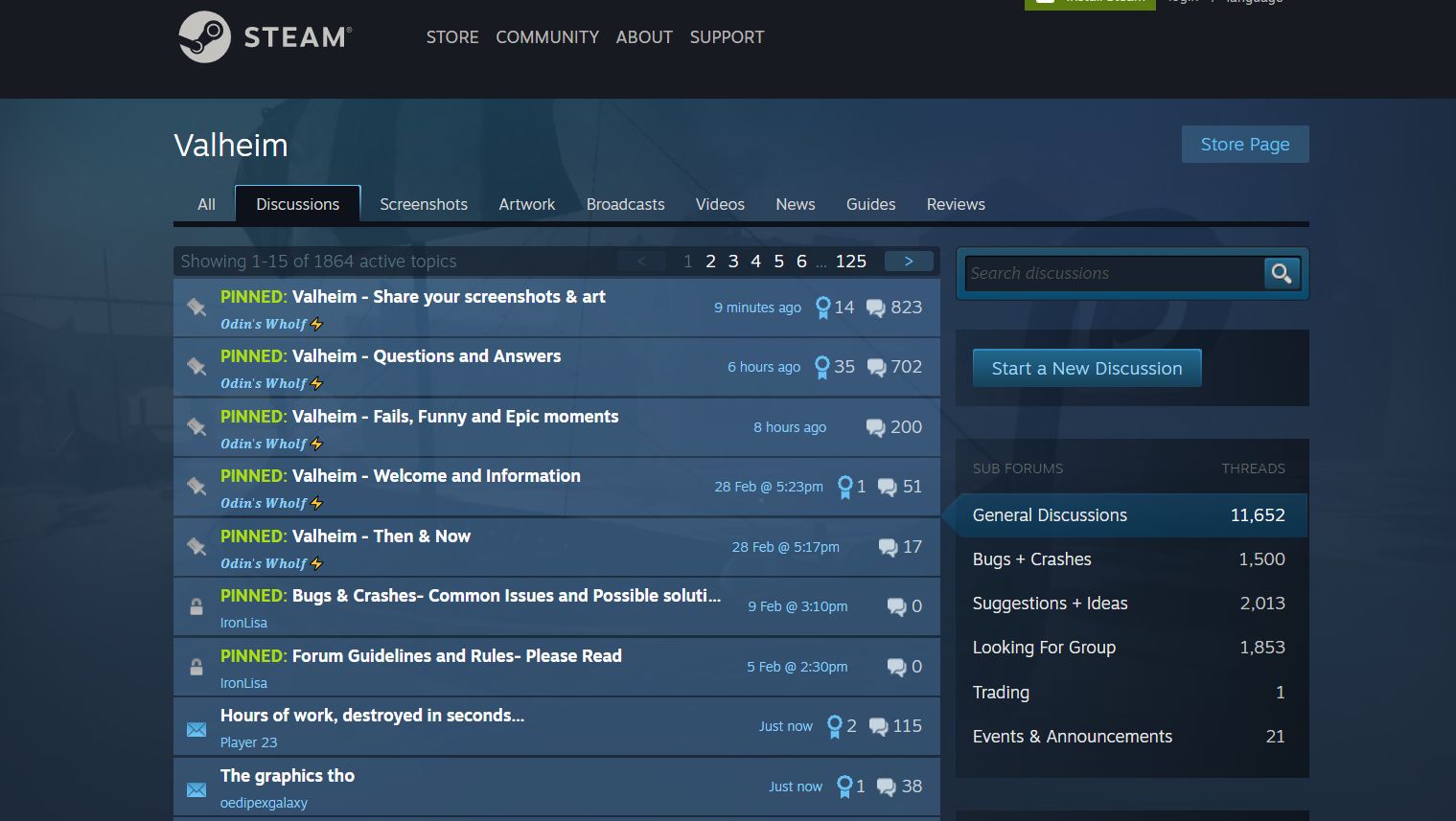Screen dimensions: 1456x821
Task: Open thread Hours of work, destroyed in seconds
Action: click(372, 716)
